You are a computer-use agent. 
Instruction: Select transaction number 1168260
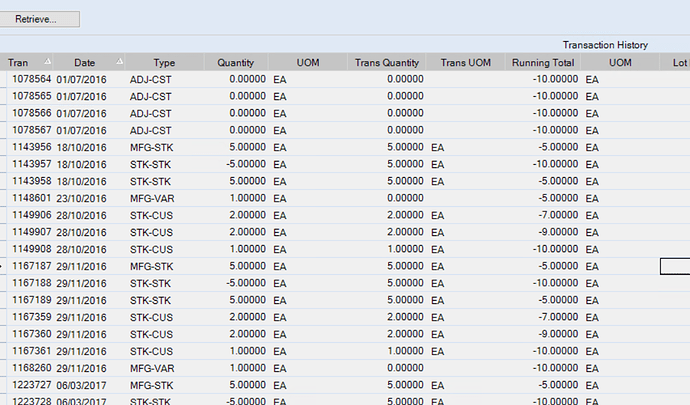coord(32,368)
